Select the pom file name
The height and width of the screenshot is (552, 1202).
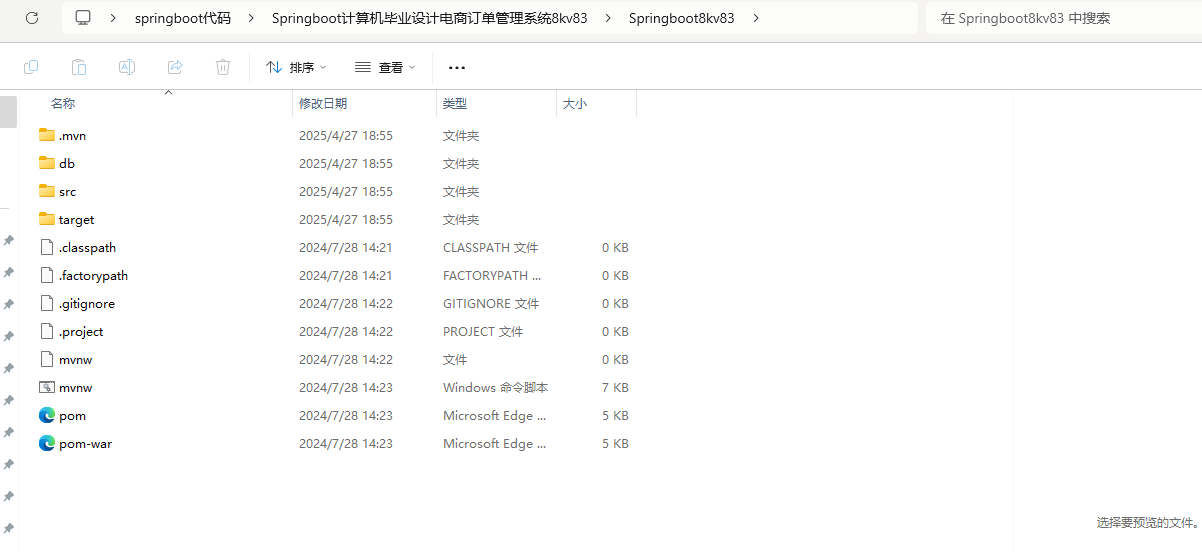click(x=72, y=415)
